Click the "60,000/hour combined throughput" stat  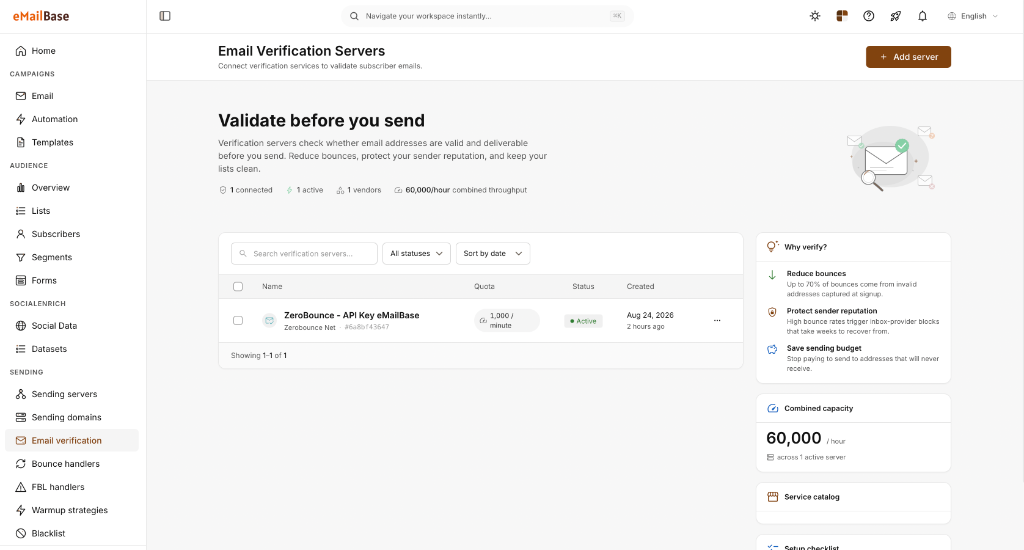(x=460, y=190)
